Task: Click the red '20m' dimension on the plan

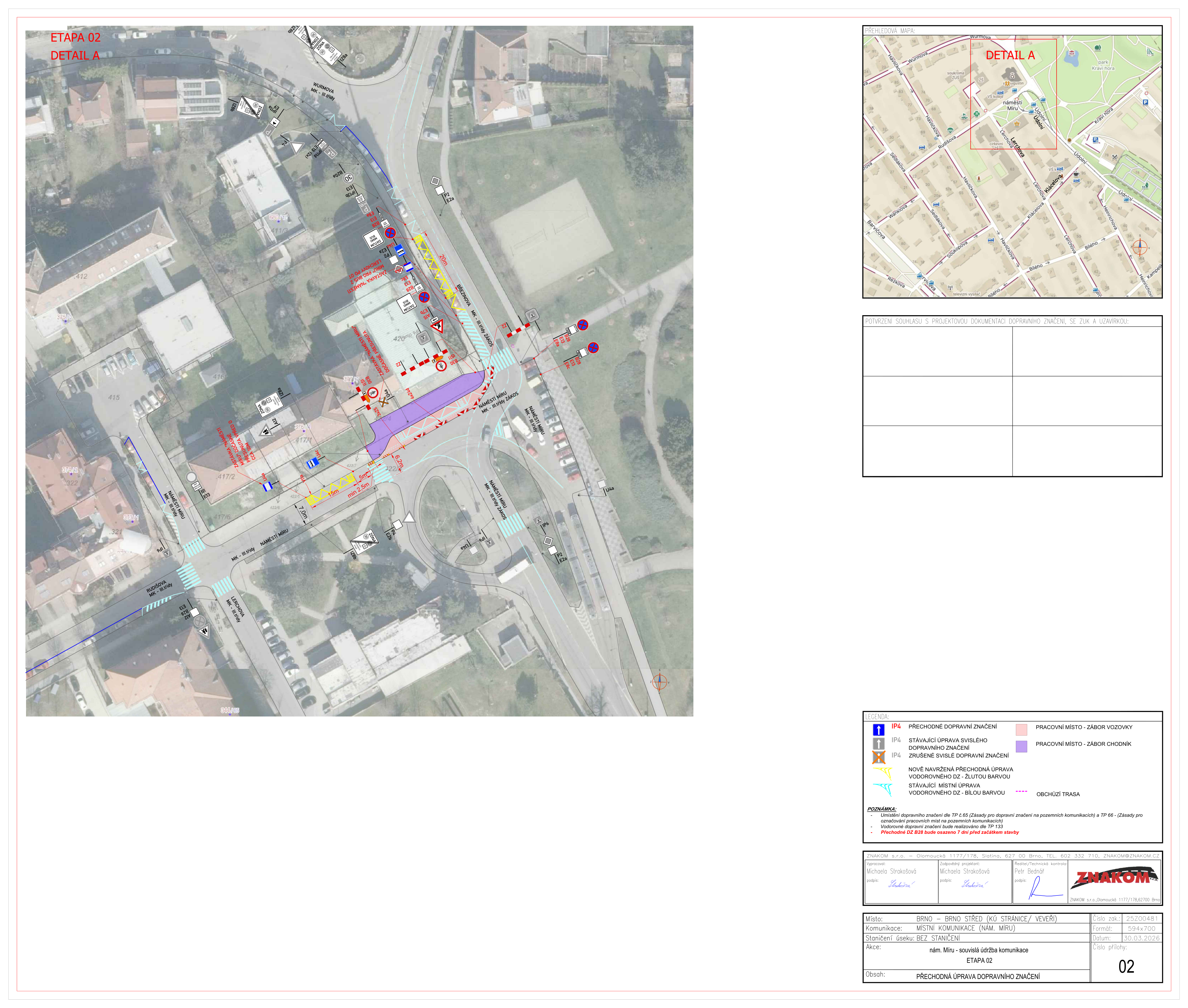Action: coord(443,260)
